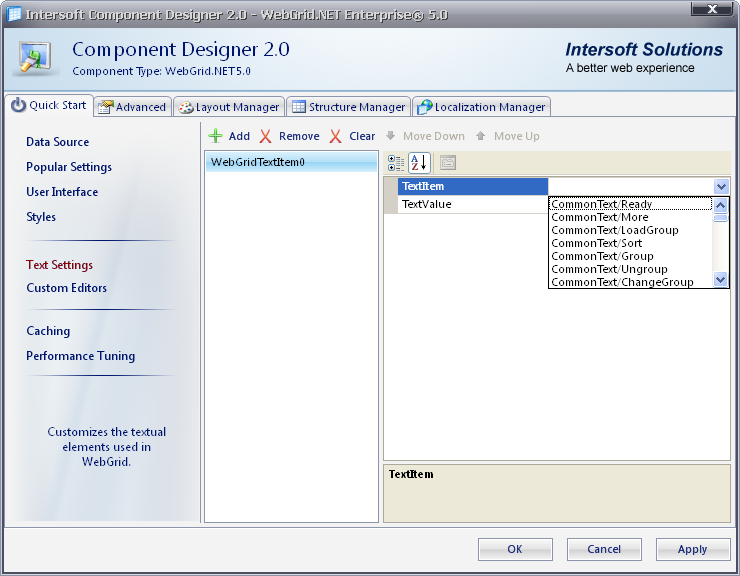Click the Localization Manager globe icon

[425, 107]
